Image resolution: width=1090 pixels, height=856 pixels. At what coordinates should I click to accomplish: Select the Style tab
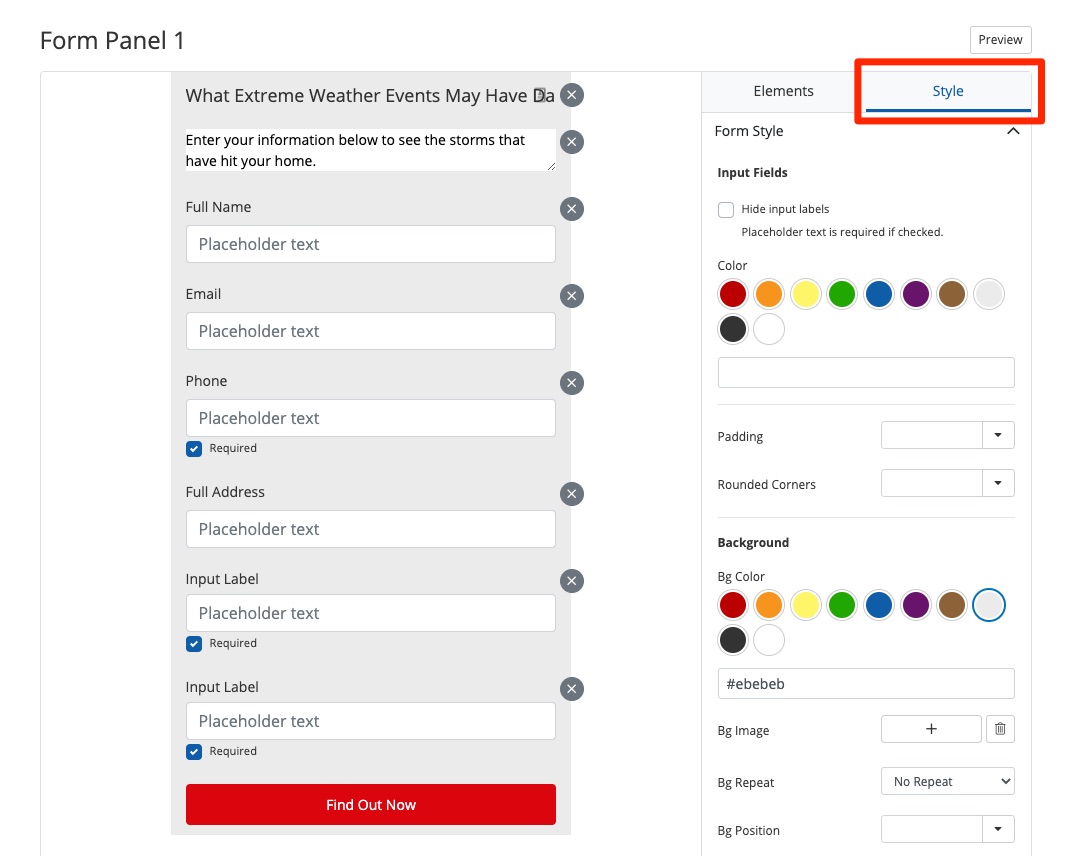[x=947, y=91]
